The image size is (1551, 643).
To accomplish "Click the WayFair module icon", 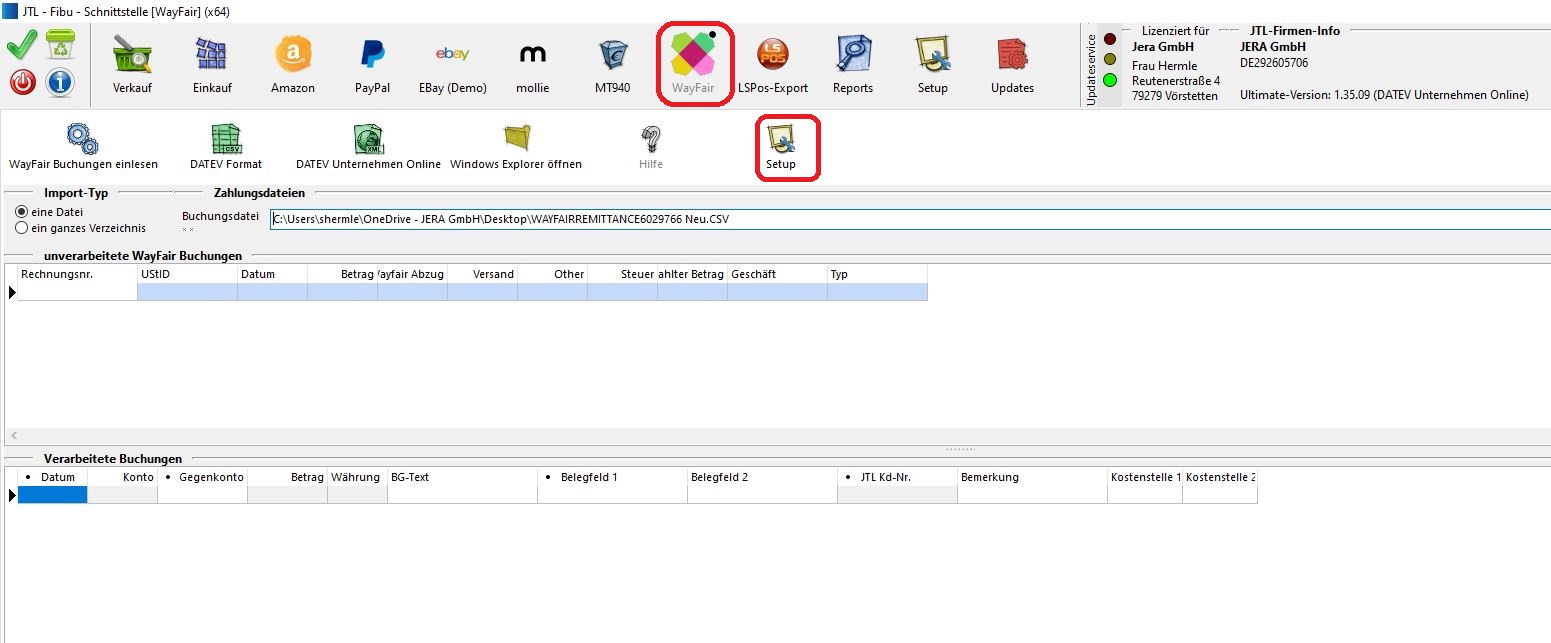I will (692, 60).
